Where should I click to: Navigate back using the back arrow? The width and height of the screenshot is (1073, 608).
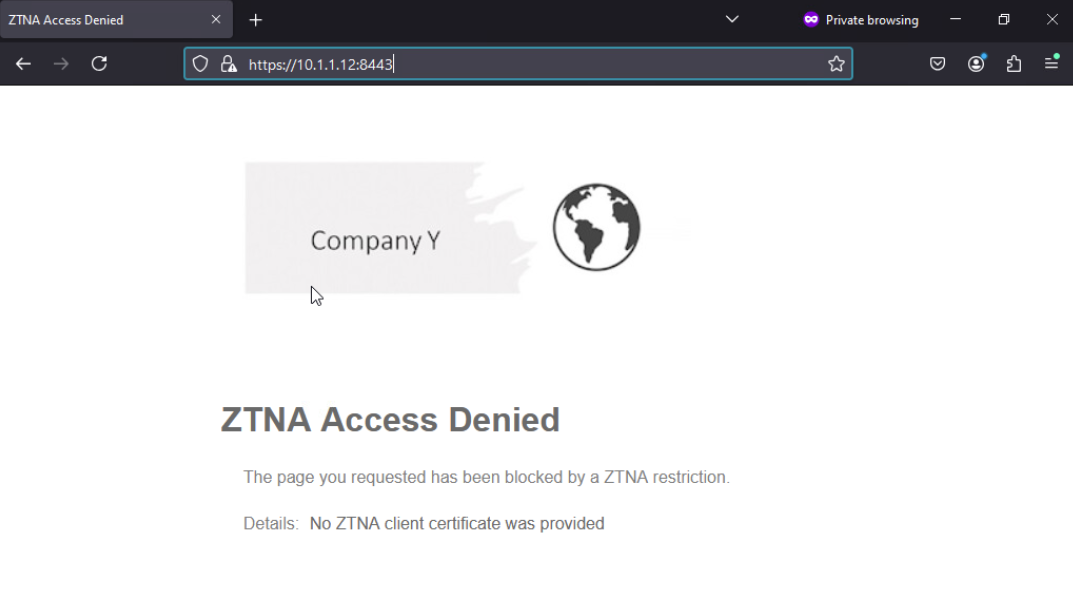pos(23,63)
